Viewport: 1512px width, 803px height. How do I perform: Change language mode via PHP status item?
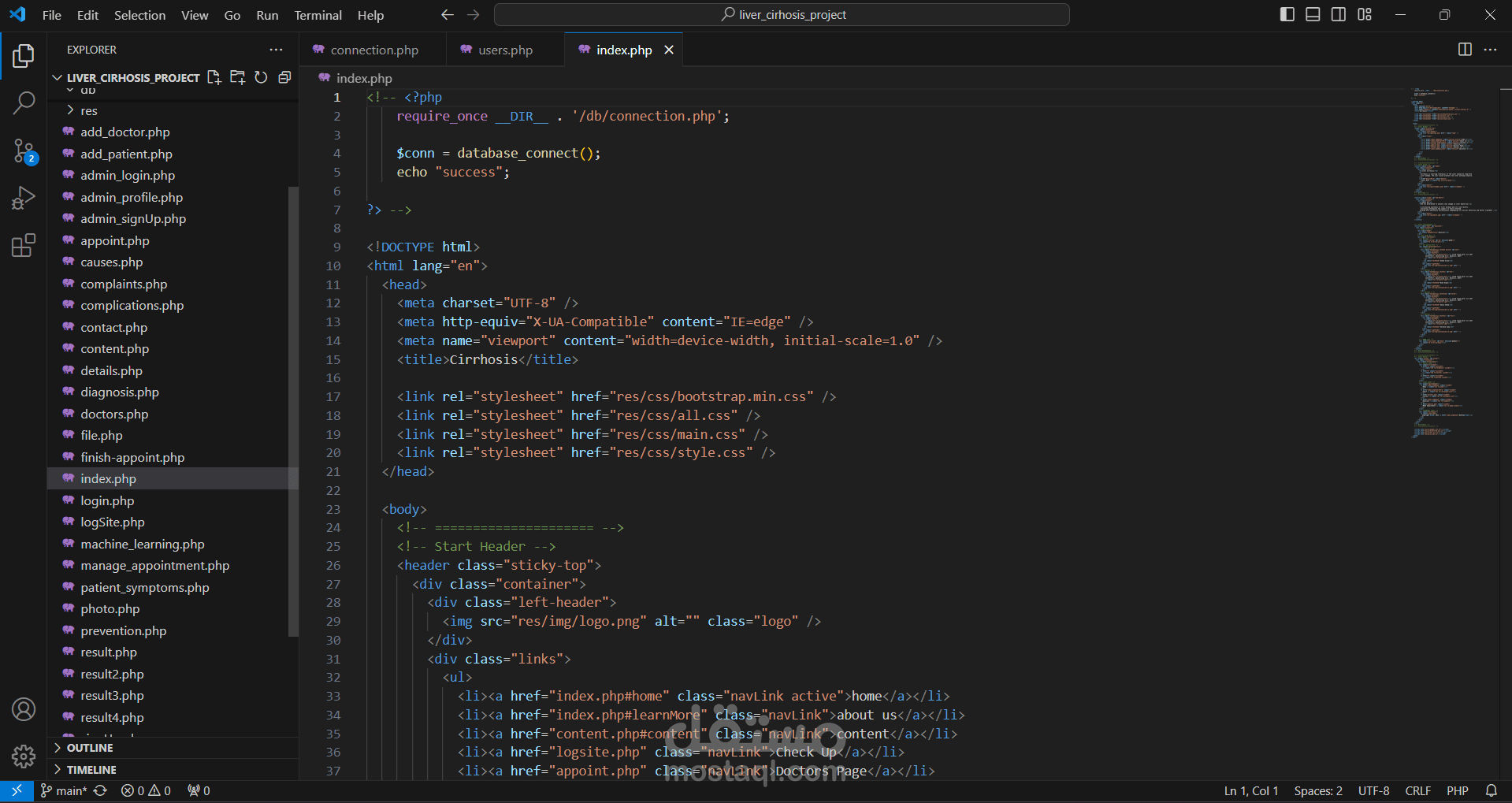click(x=1458, y=790)
